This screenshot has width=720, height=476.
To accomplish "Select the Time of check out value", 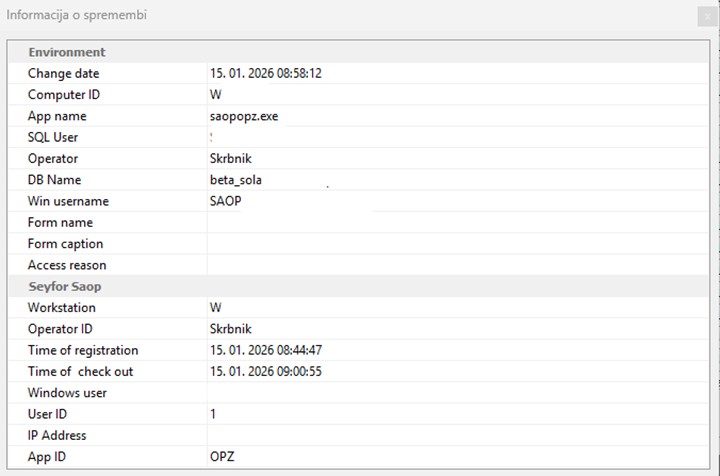I will (x=265, y=371).
